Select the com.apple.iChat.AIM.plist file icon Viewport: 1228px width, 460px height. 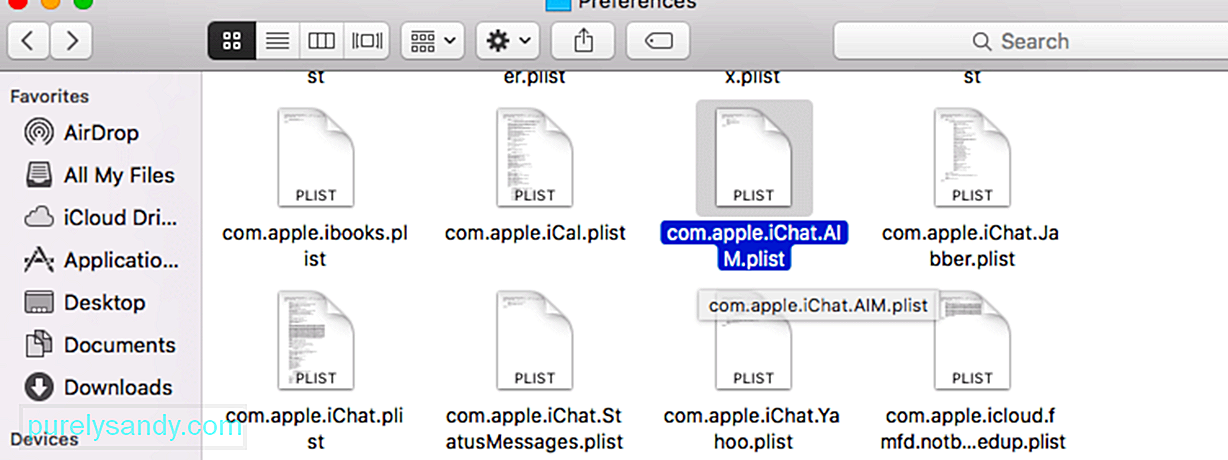(754, 158)
